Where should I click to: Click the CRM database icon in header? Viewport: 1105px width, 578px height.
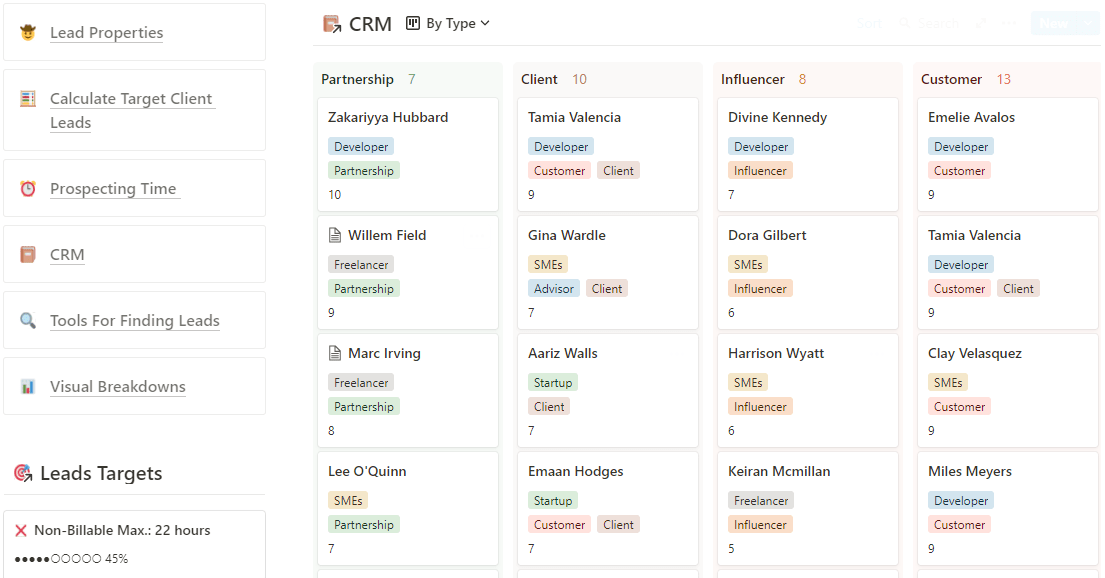tap(332, 24)
